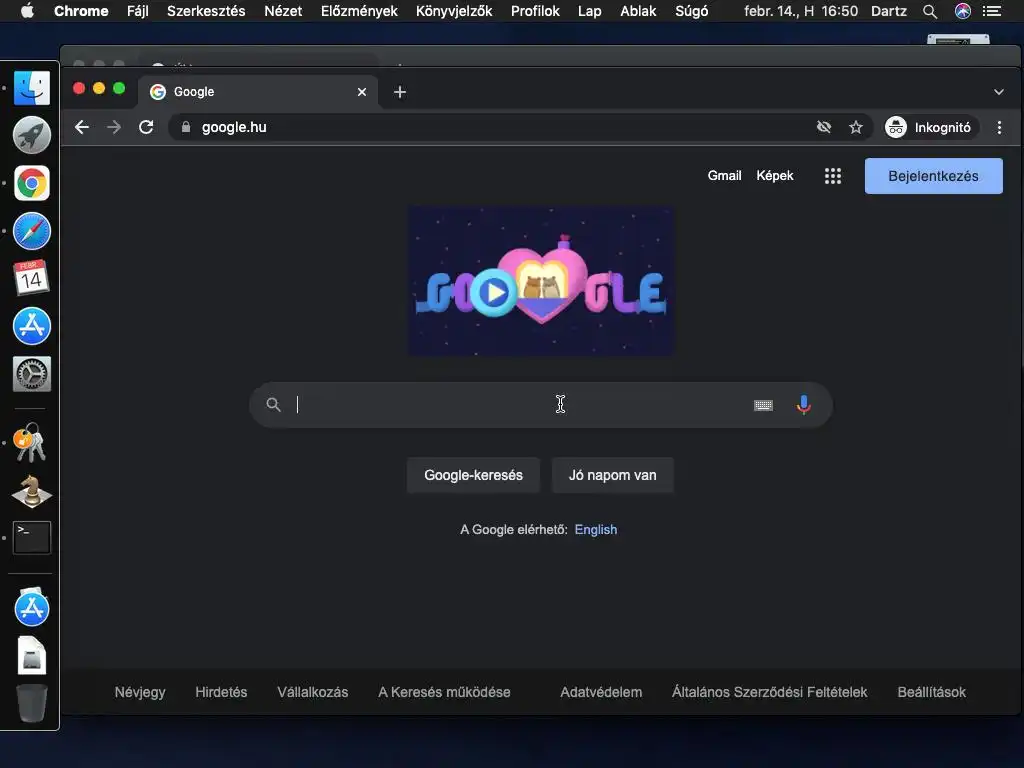The height and width of the screenshot is (768, 1024).
Task: Launch Safari from the Dock
Action: pyautogui.click(x=31, y=231)
